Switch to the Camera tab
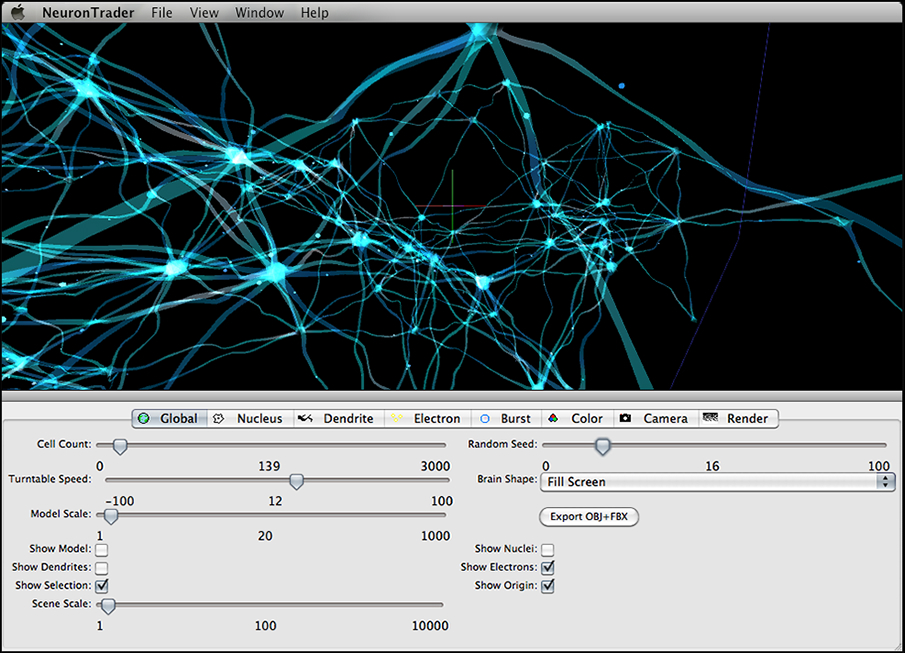The height and width of the screenshot is (653, 905). 656,419
